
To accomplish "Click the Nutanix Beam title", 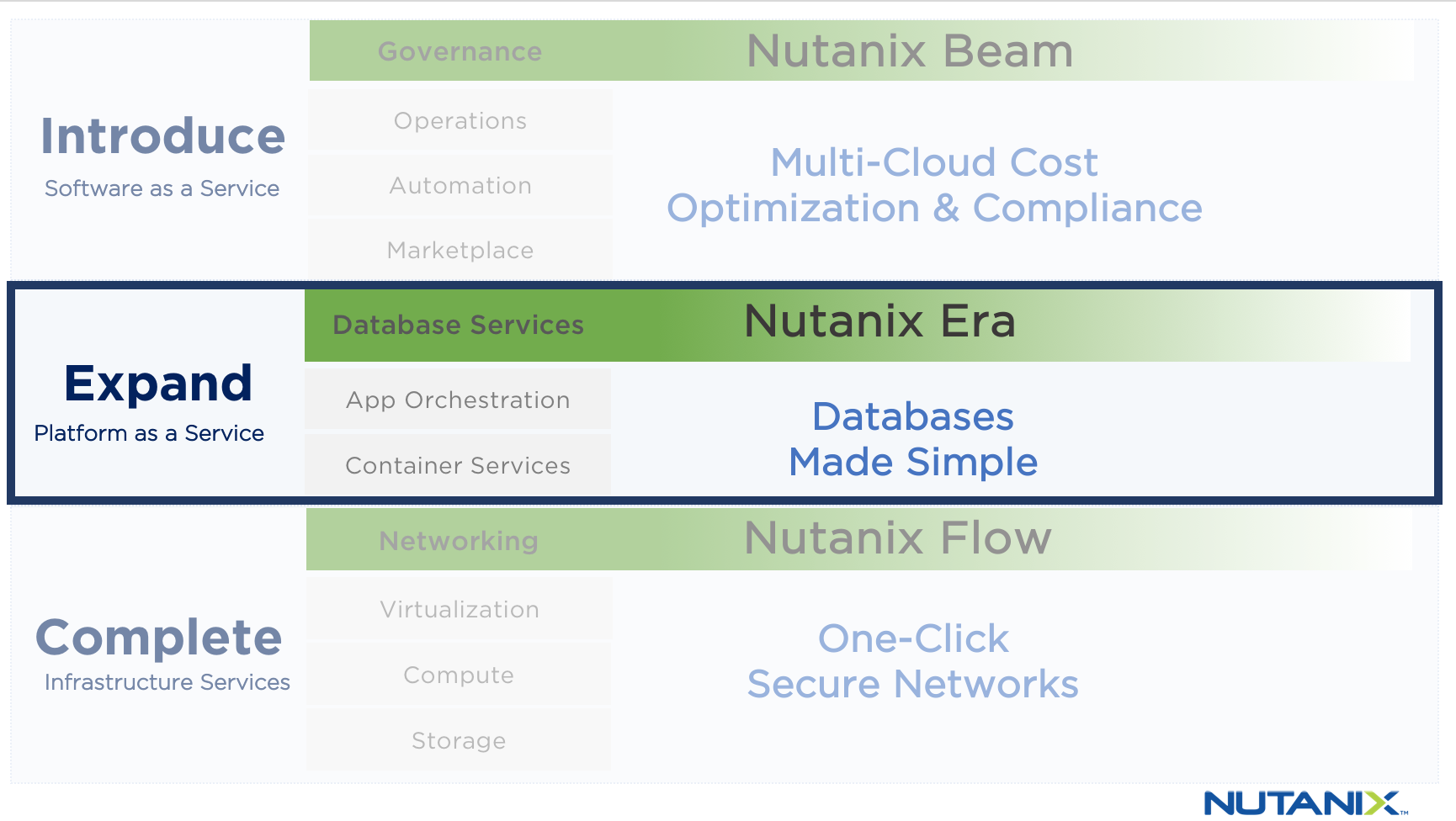I will click(x=910, y=51).
